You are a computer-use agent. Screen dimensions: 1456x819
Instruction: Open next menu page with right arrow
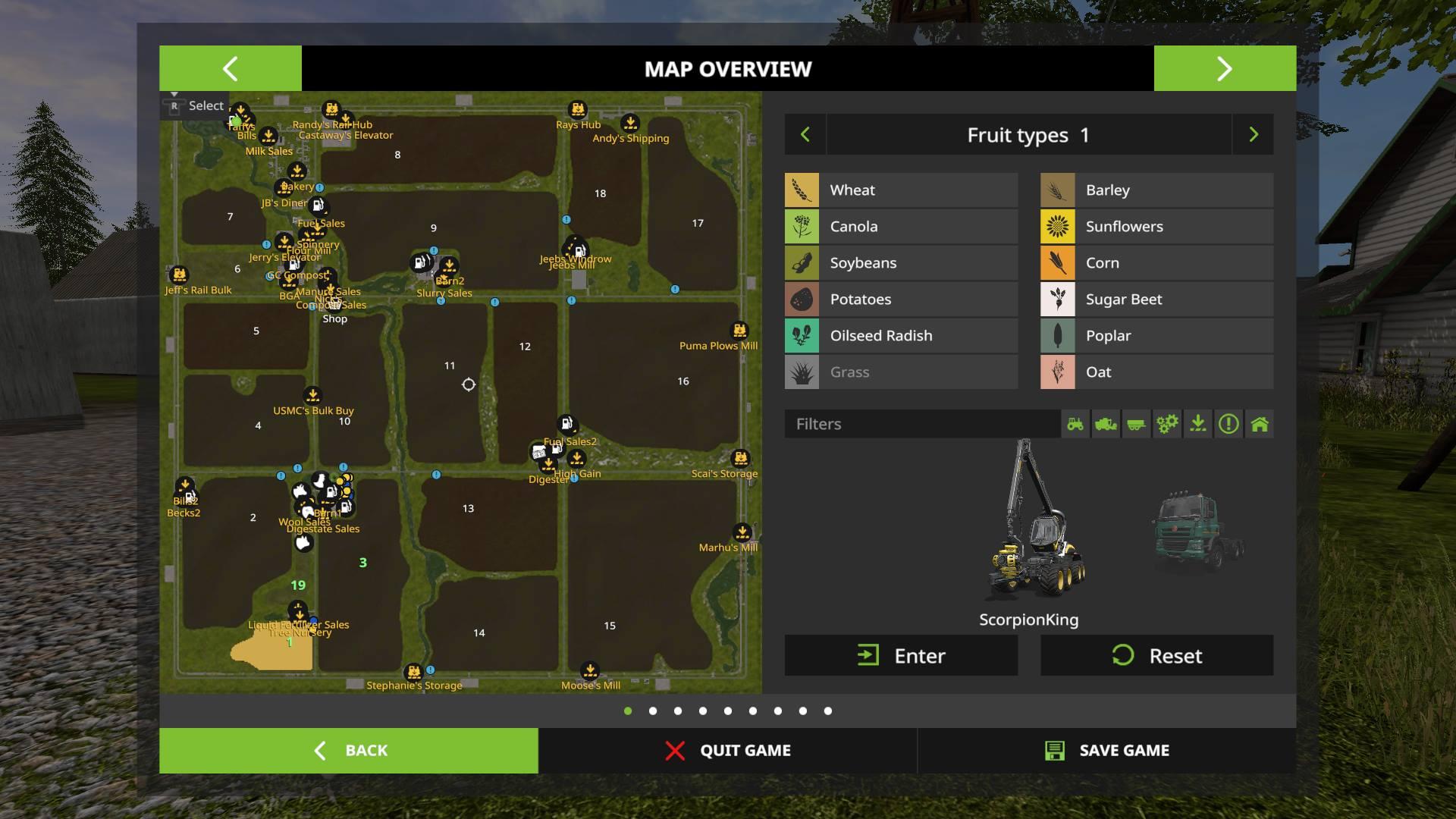pos(1224,68)
